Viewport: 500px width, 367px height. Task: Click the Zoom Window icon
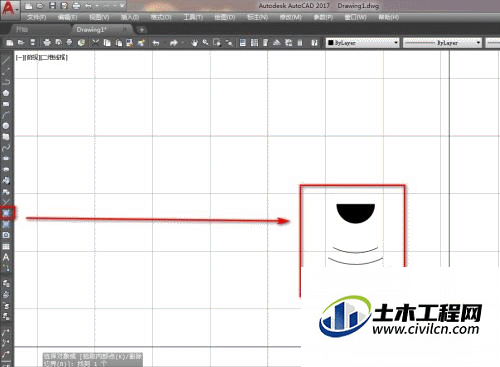217,43
